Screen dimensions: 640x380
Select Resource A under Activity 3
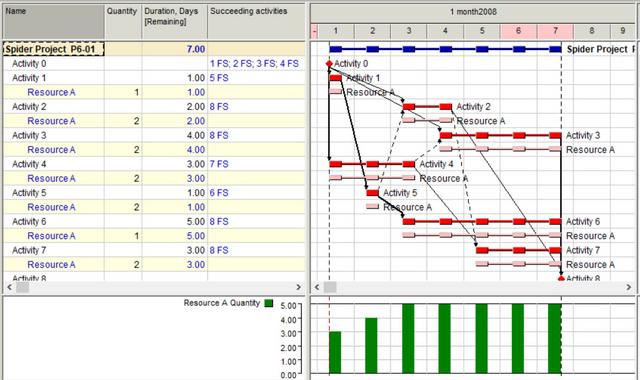pyautogui.click(x=51, y=149)
